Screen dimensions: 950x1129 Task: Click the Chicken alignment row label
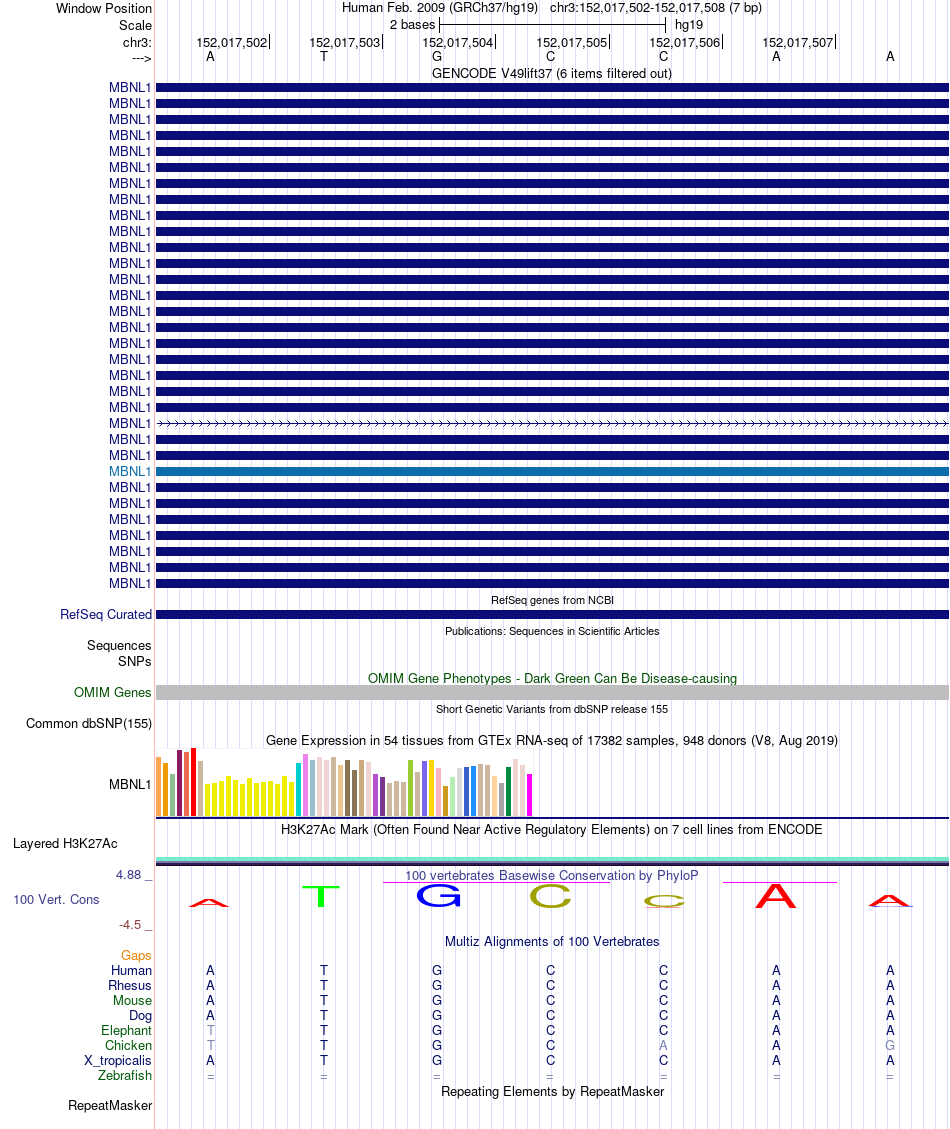128,1045
